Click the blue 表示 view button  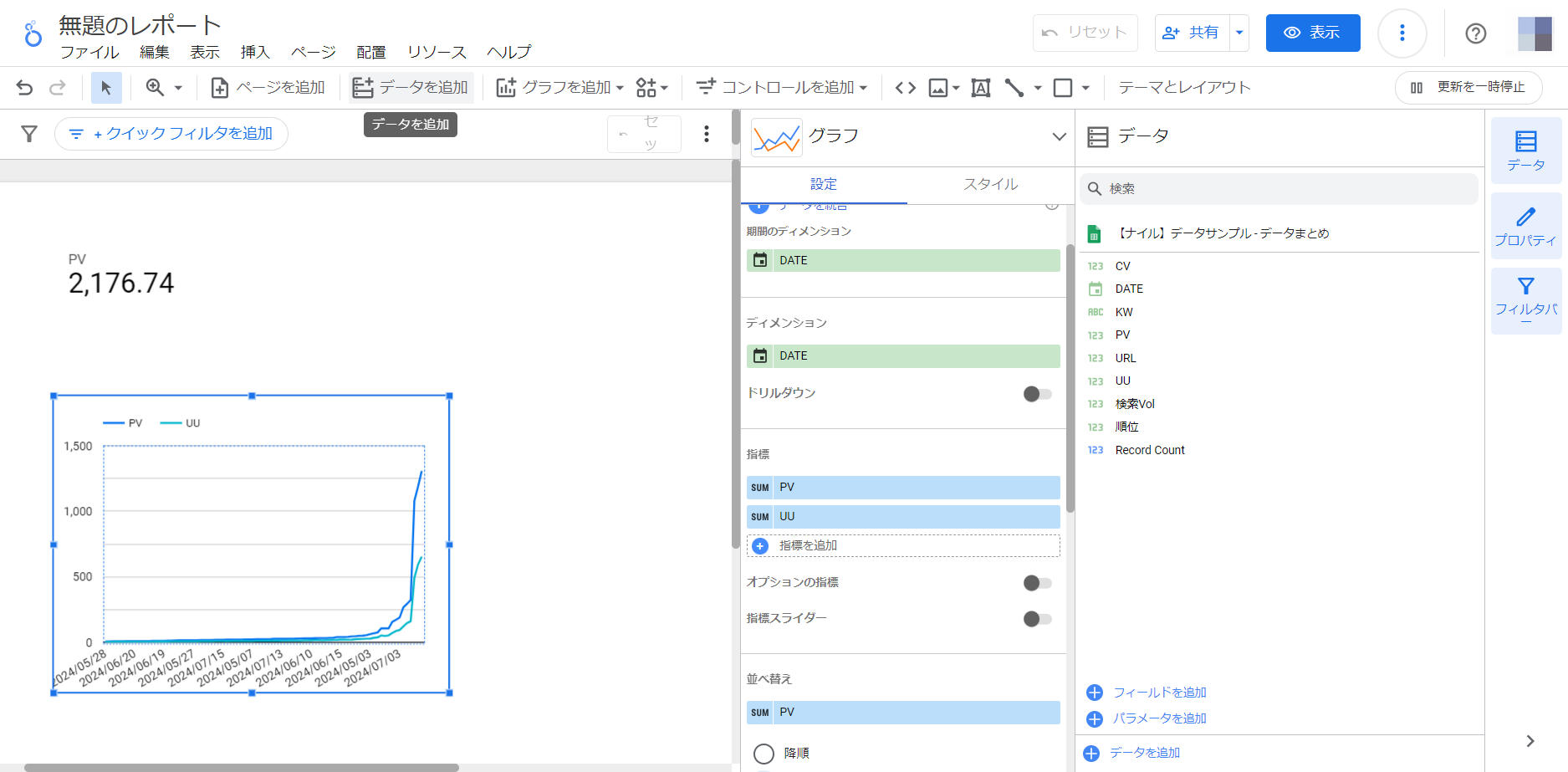(1312, 33)
